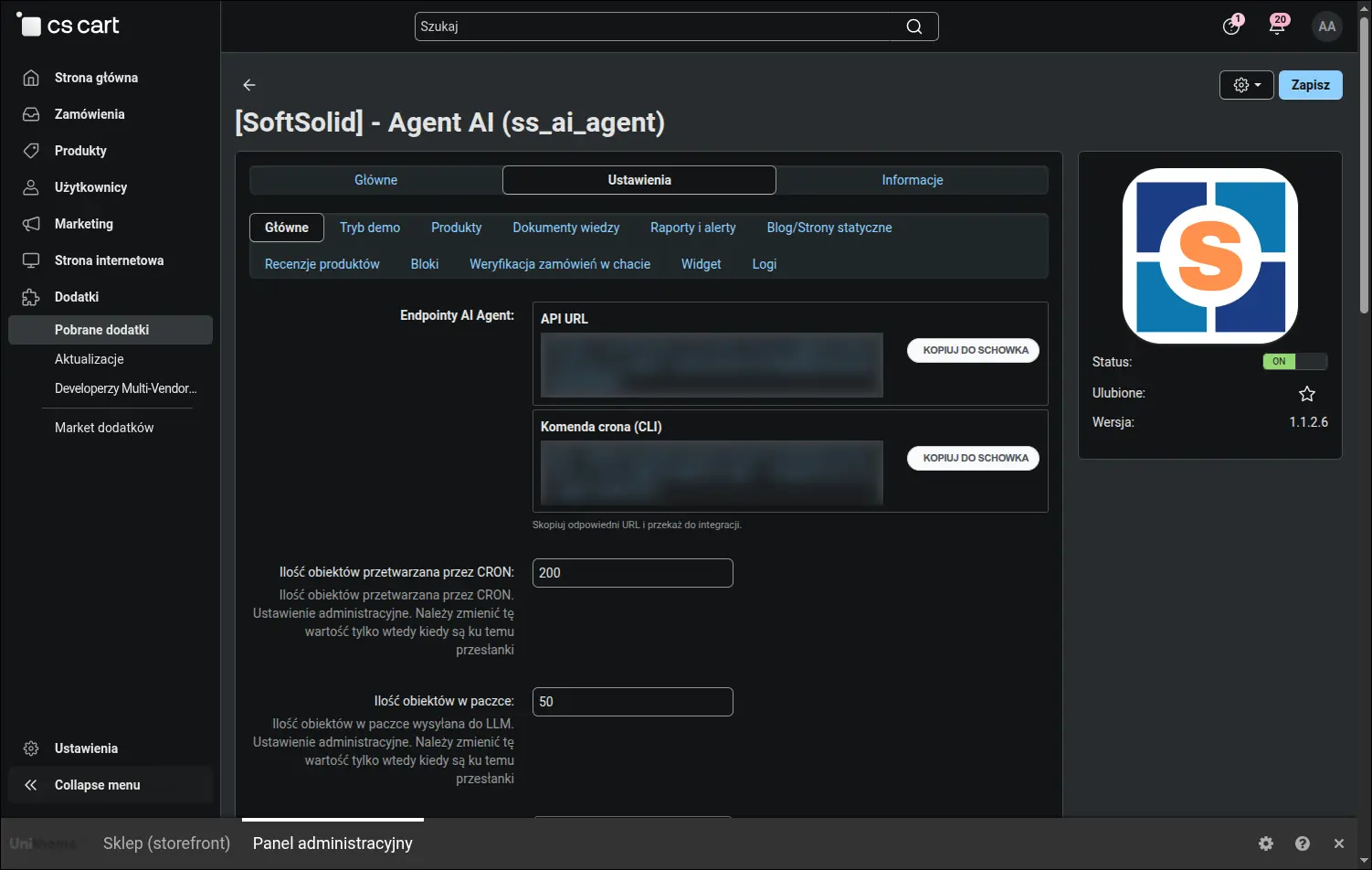Click the double-chevron Collapse menu icon

click(x=31, y=785)
